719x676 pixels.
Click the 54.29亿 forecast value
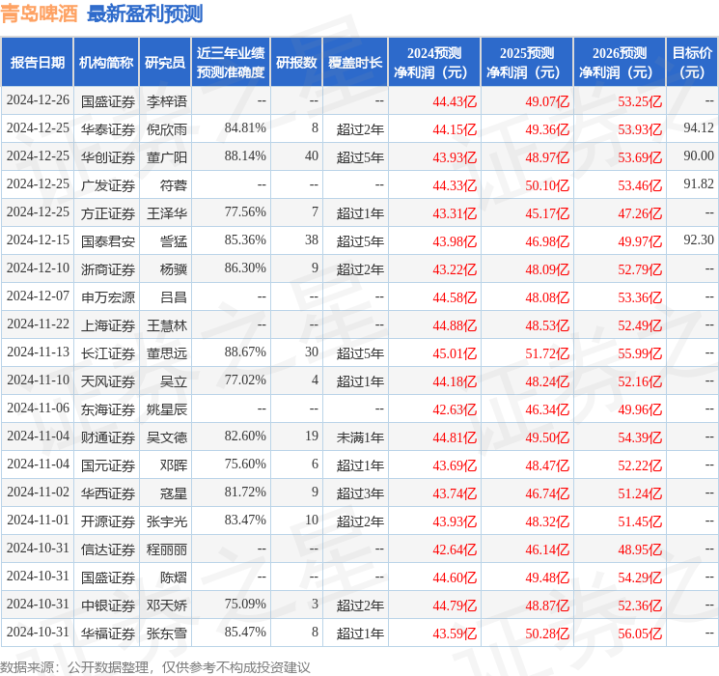[640, 577]
